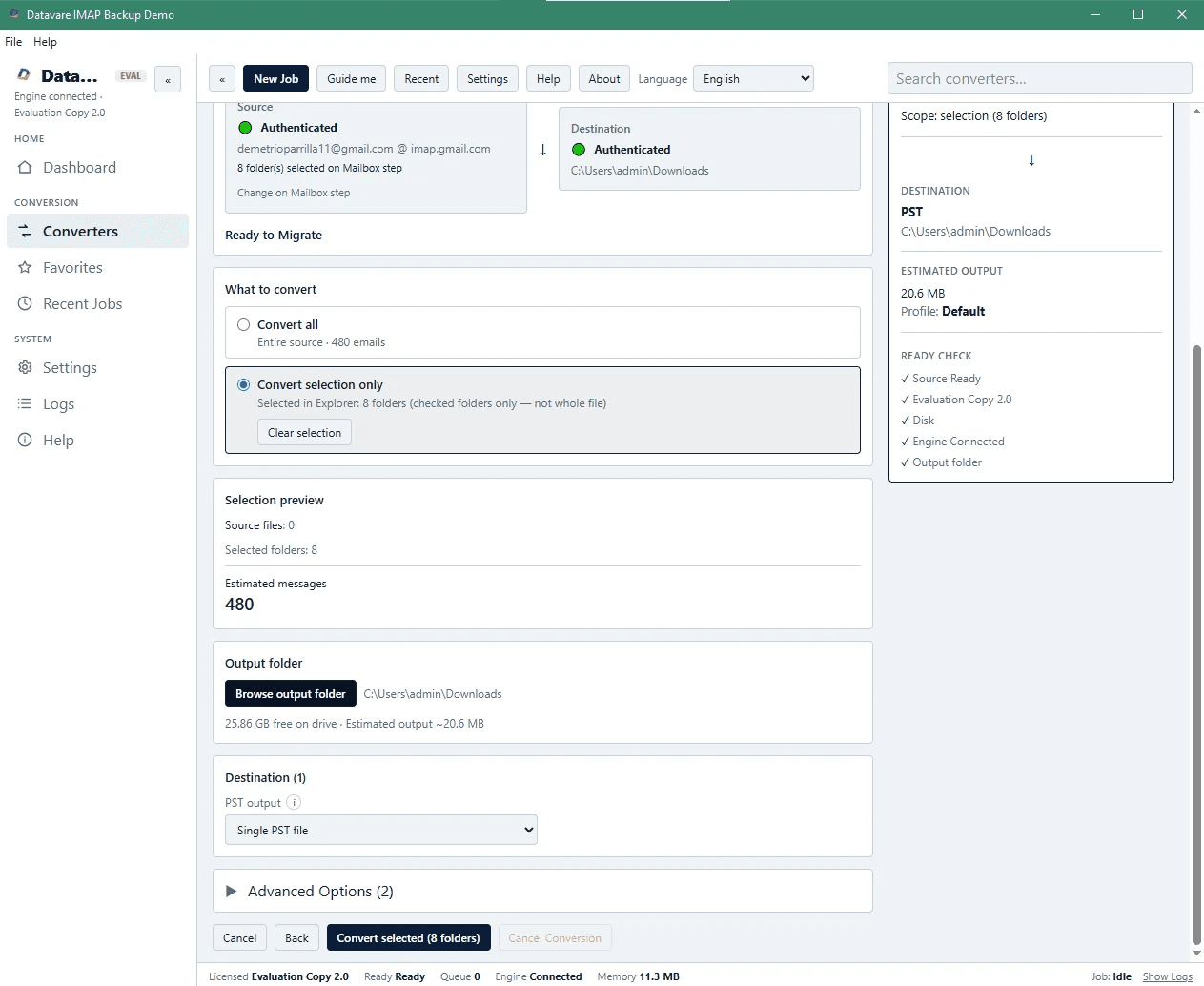Open the File menu
This screenshot has width=1204, height=986.
click(13, 42)
